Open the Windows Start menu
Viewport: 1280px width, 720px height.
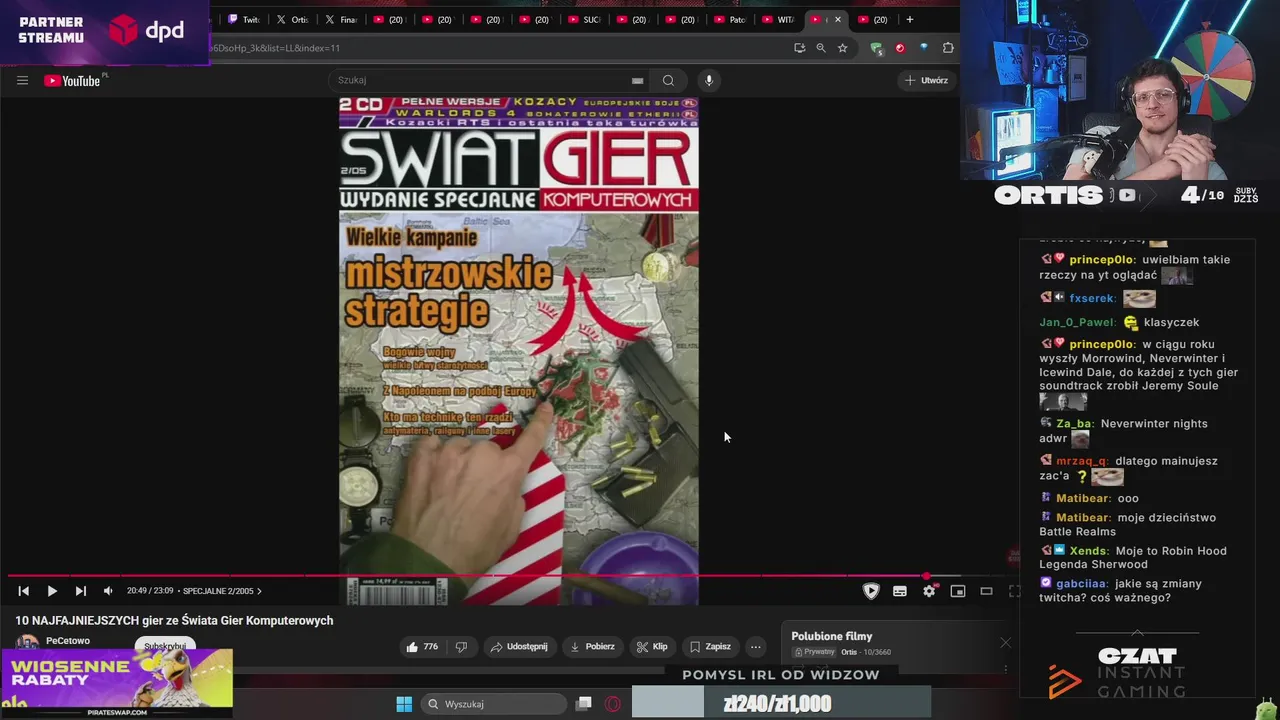(404, 704)
